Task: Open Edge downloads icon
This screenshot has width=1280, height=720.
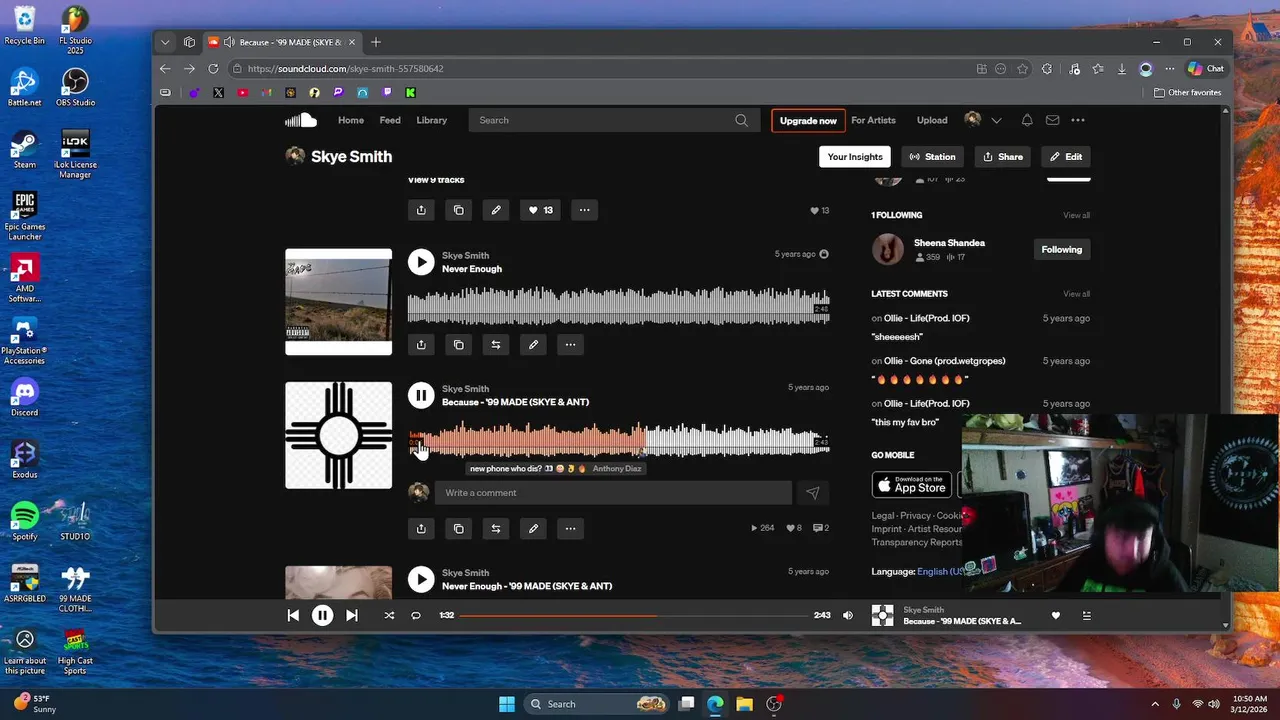Action: [x=1122, y=69]
